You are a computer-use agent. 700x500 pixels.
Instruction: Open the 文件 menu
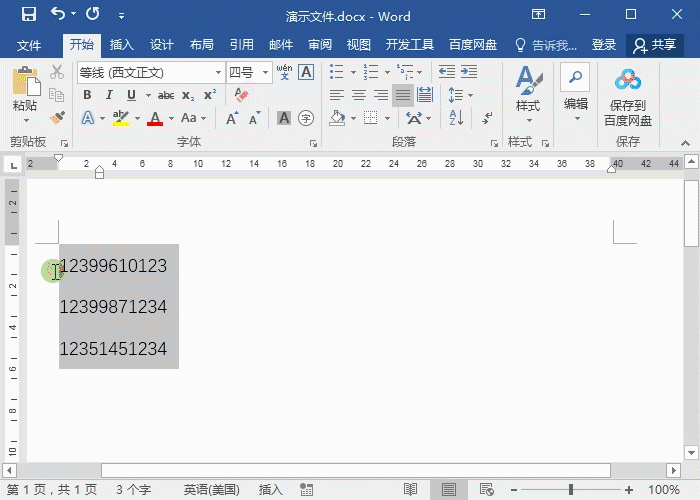[29, 45]
